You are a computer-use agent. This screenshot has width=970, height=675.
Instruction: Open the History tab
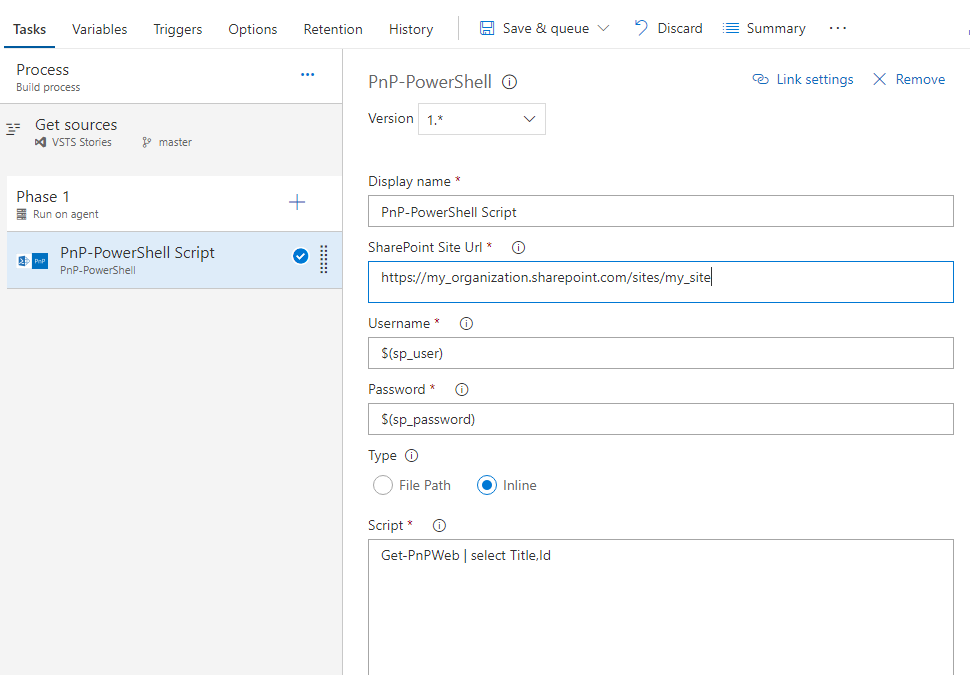click(411, 29)
